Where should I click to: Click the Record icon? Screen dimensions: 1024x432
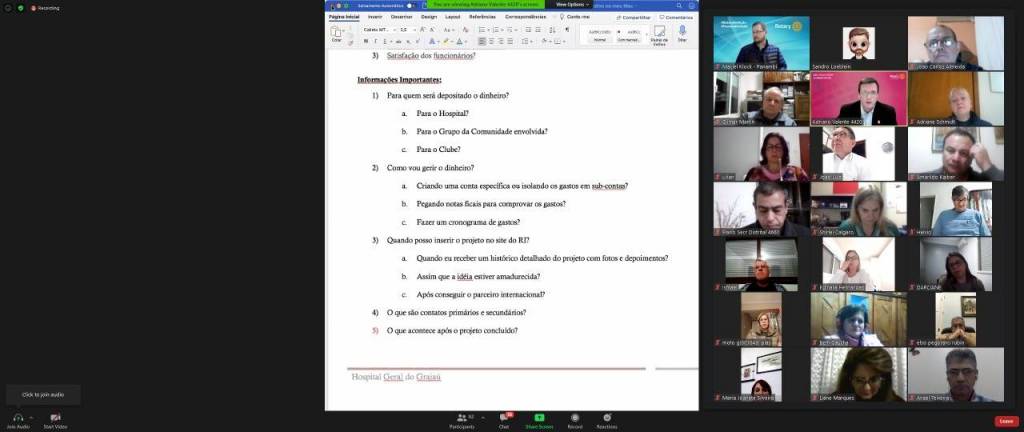pyautogui.click(x=575, y=418)
